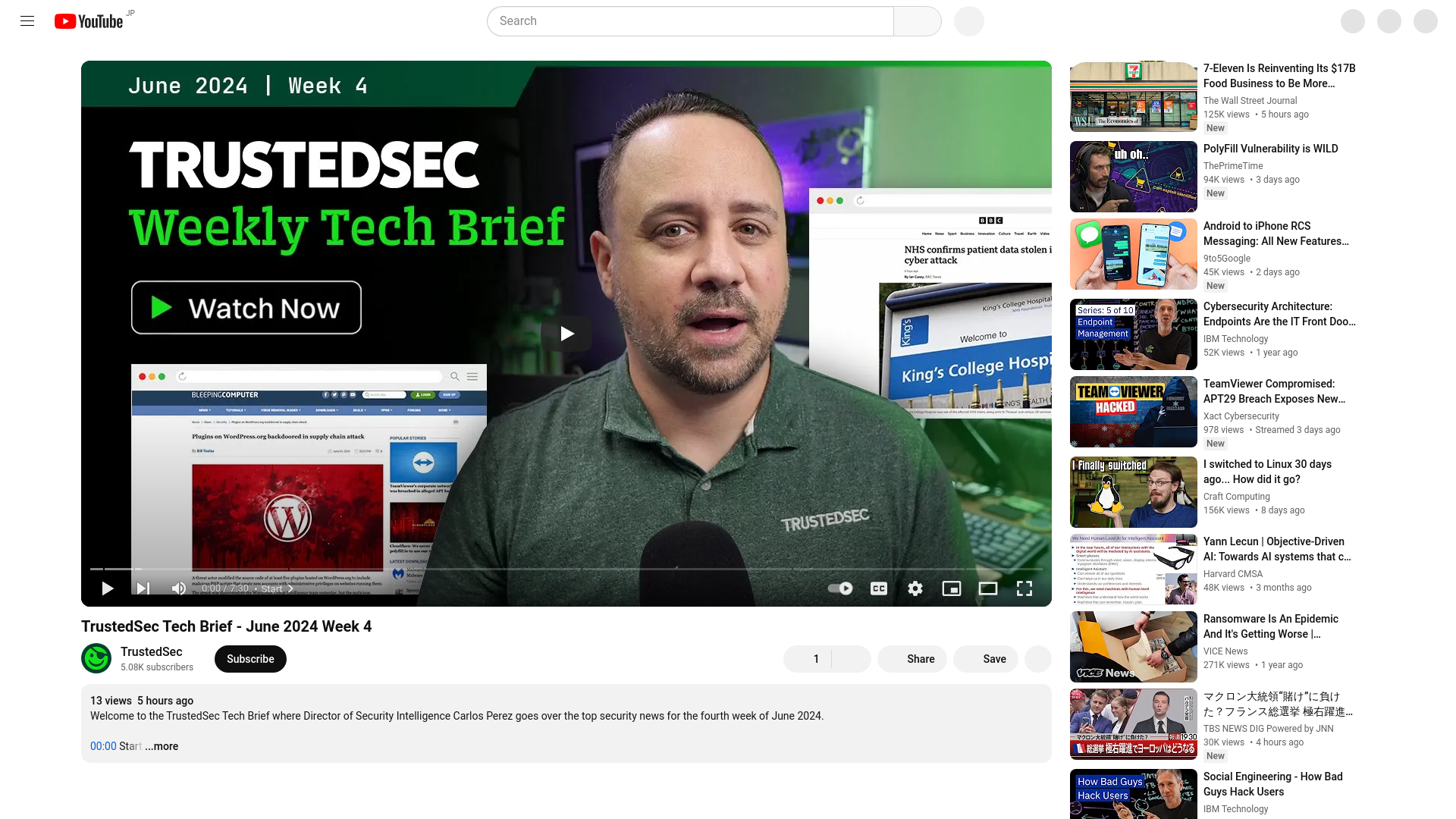Click the PolyFill Vulnerability is WILD thumbnail
The height and width of the screenshot is (819, 1456).
point(1133,175)
